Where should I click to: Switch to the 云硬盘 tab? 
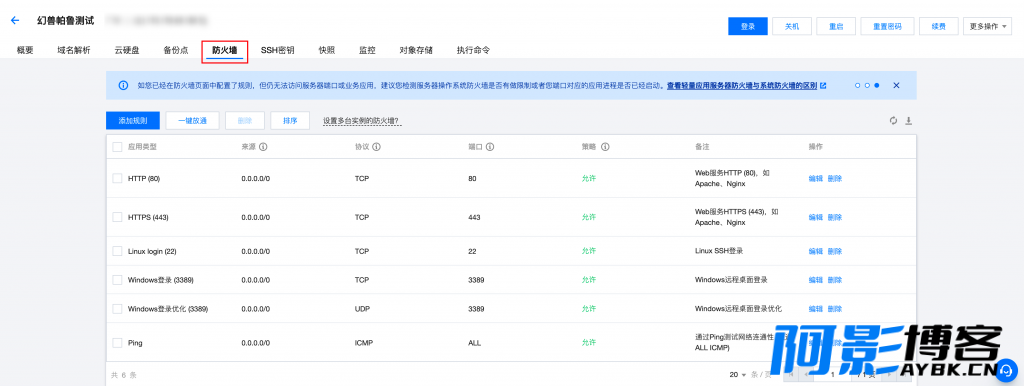click(x=127, y=50)
